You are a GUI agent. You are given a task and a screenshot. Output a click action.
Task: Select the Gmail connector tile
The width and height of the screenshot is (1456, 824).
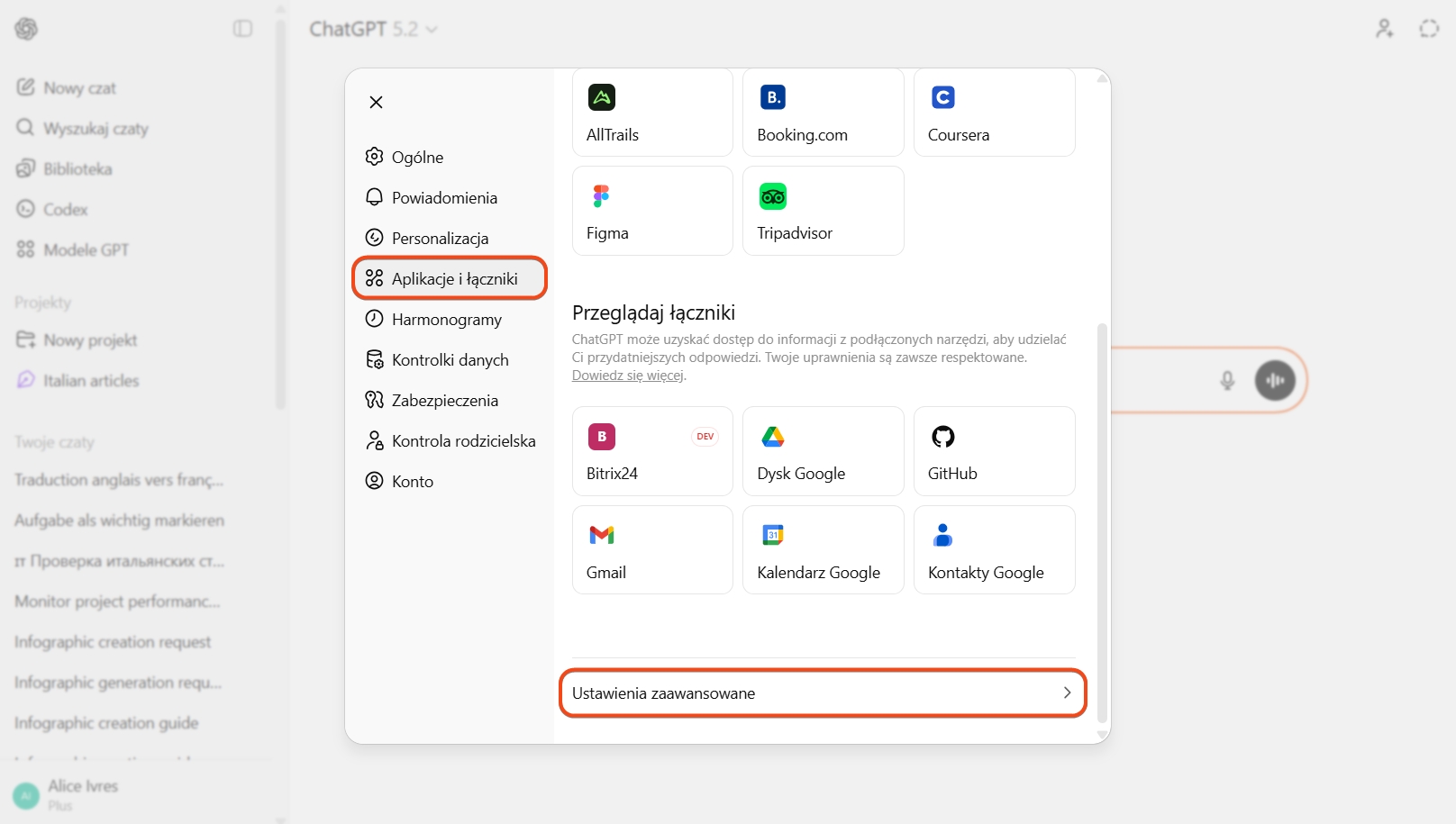[652, 550]
